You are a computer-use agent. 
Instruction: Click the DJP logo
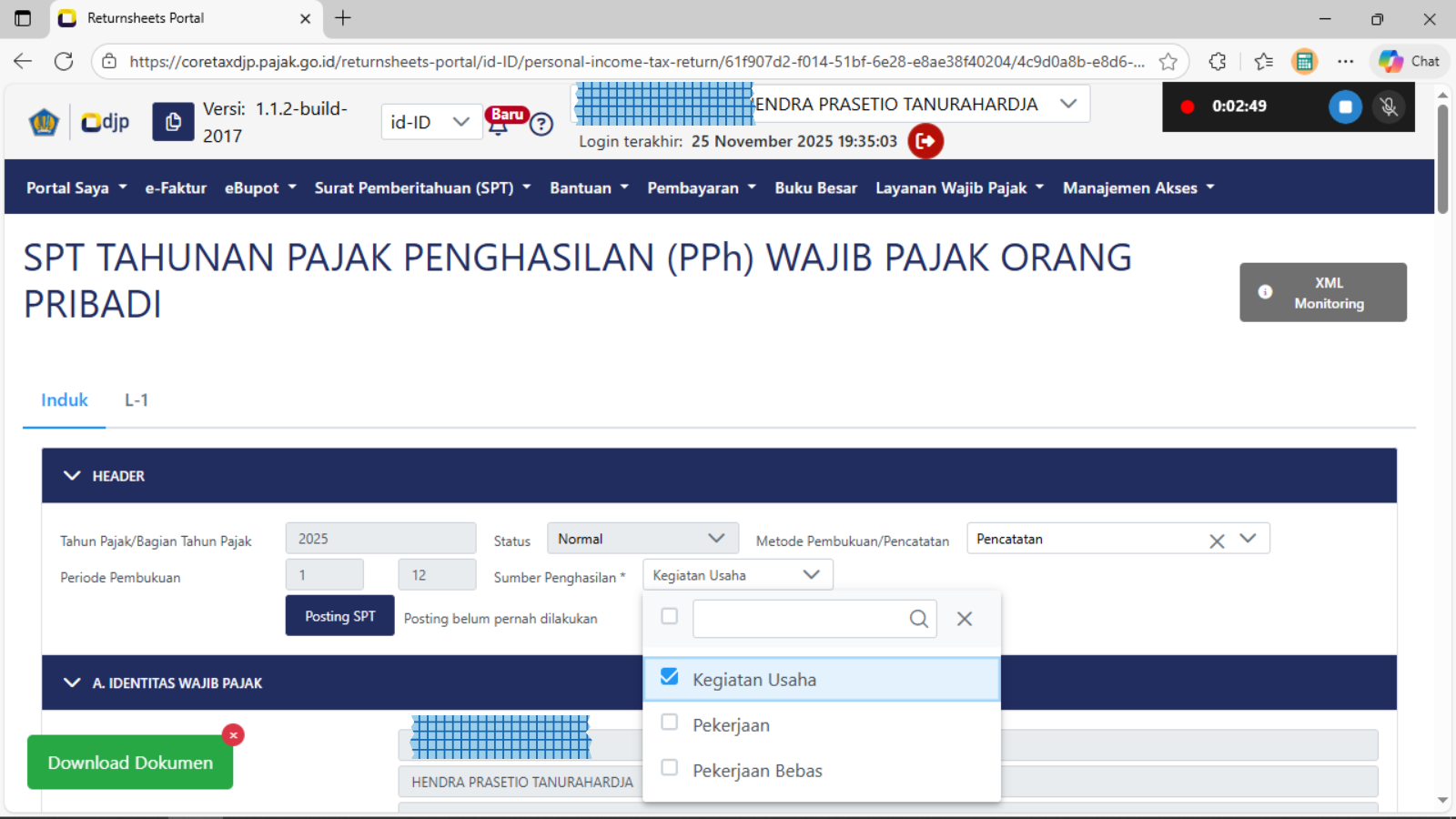[x=105, y=122]
